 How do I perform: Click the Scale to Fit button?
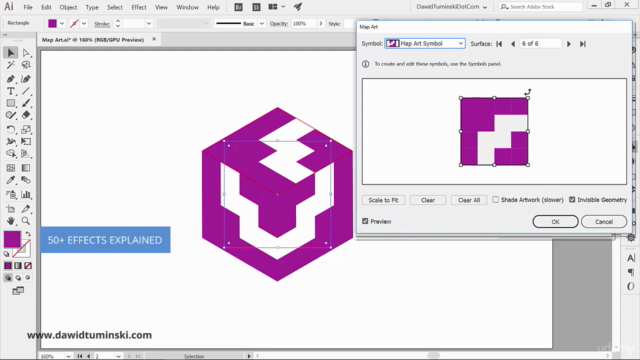tap(383, 200)
